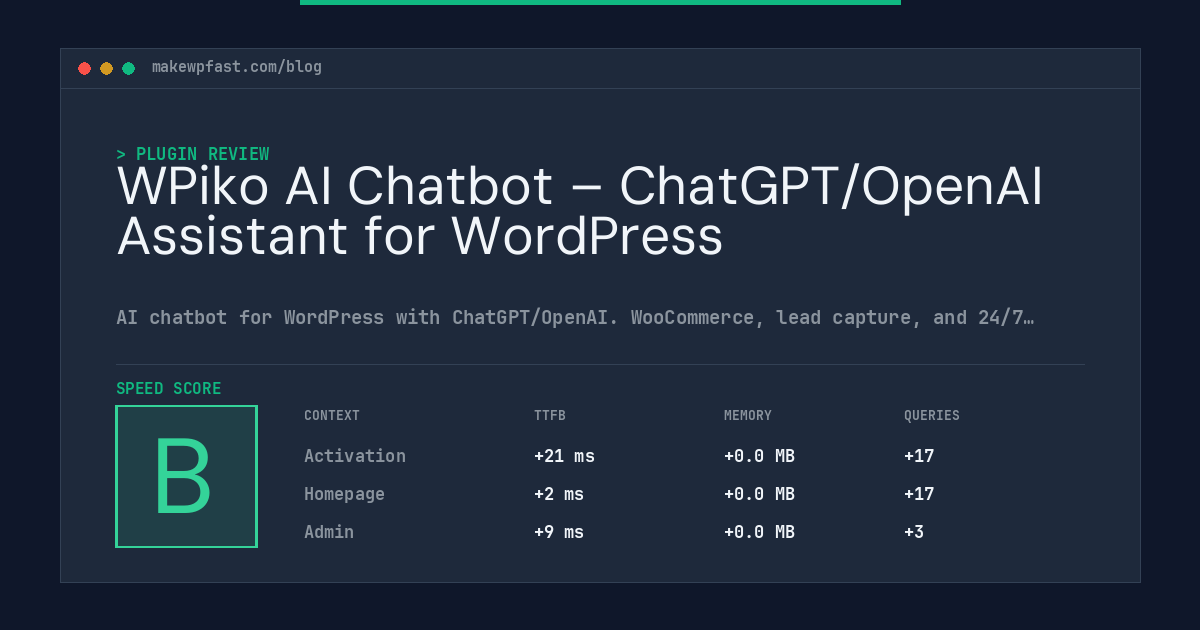
Task: Click the CONTEXT column header
Action: point(332,416)
